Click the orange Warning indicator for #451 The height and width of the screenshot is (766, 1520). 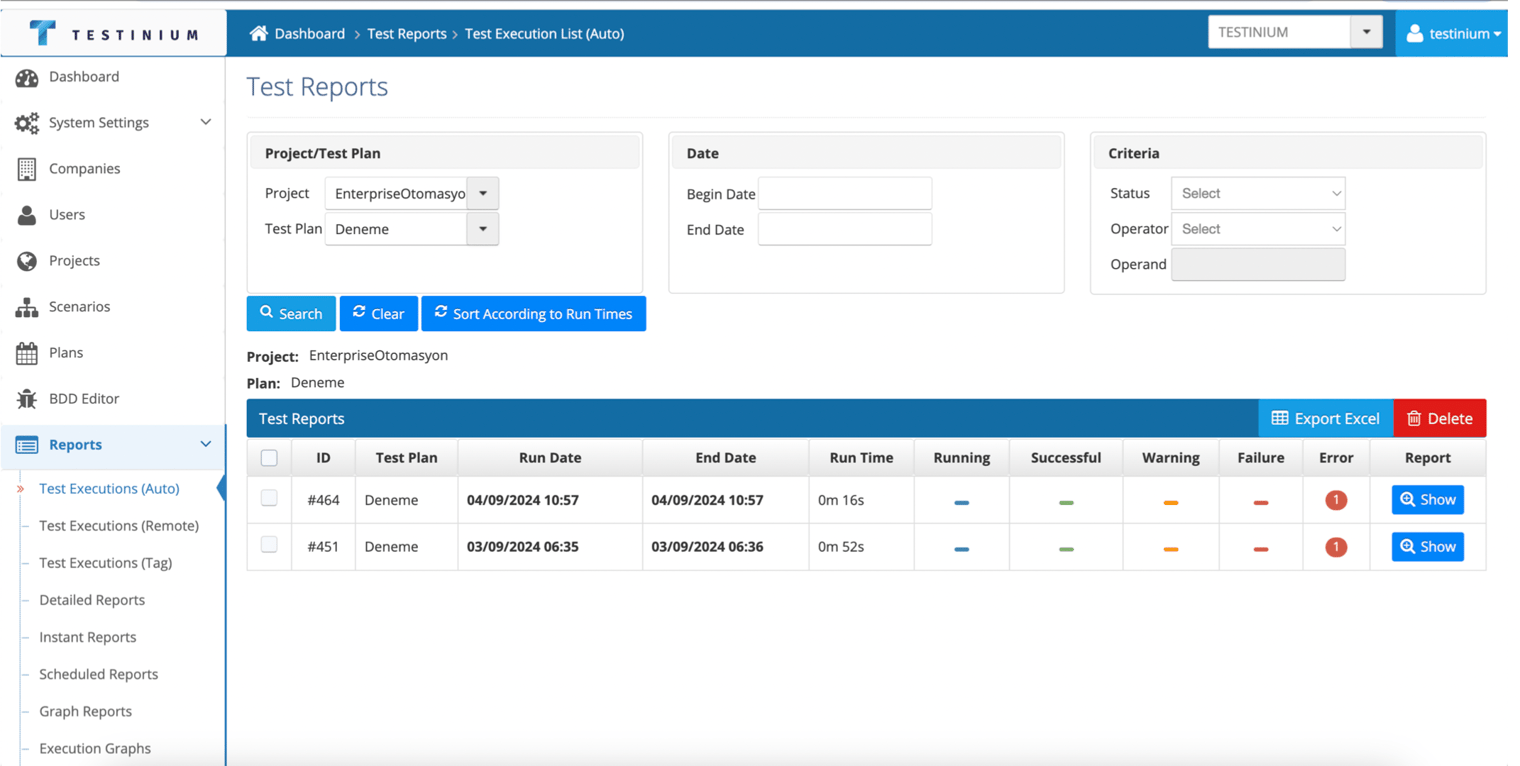click(x=1171, y=549)
